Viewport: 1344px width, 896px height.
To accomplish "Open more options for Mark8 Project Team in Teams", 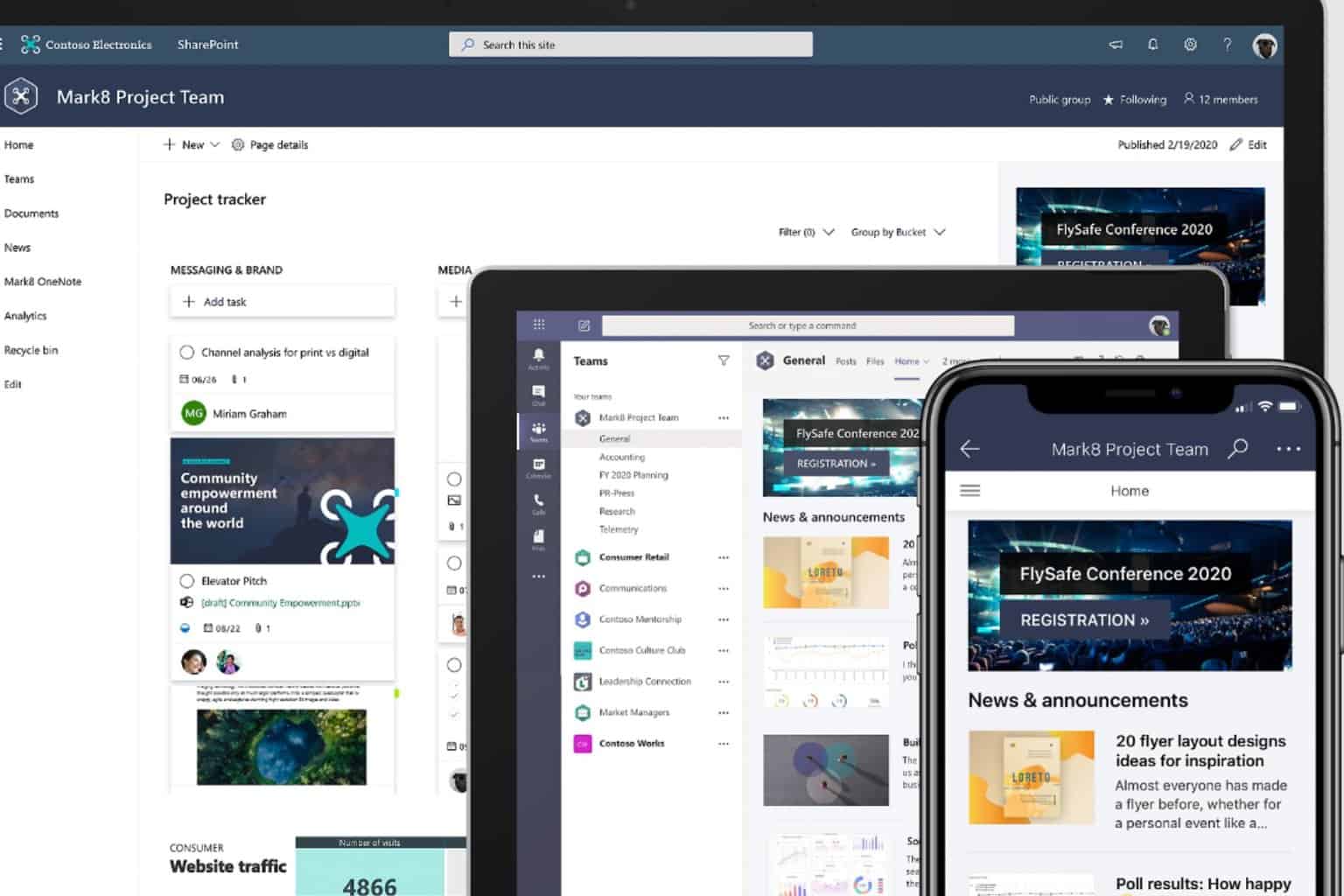I will pos(724,418).
